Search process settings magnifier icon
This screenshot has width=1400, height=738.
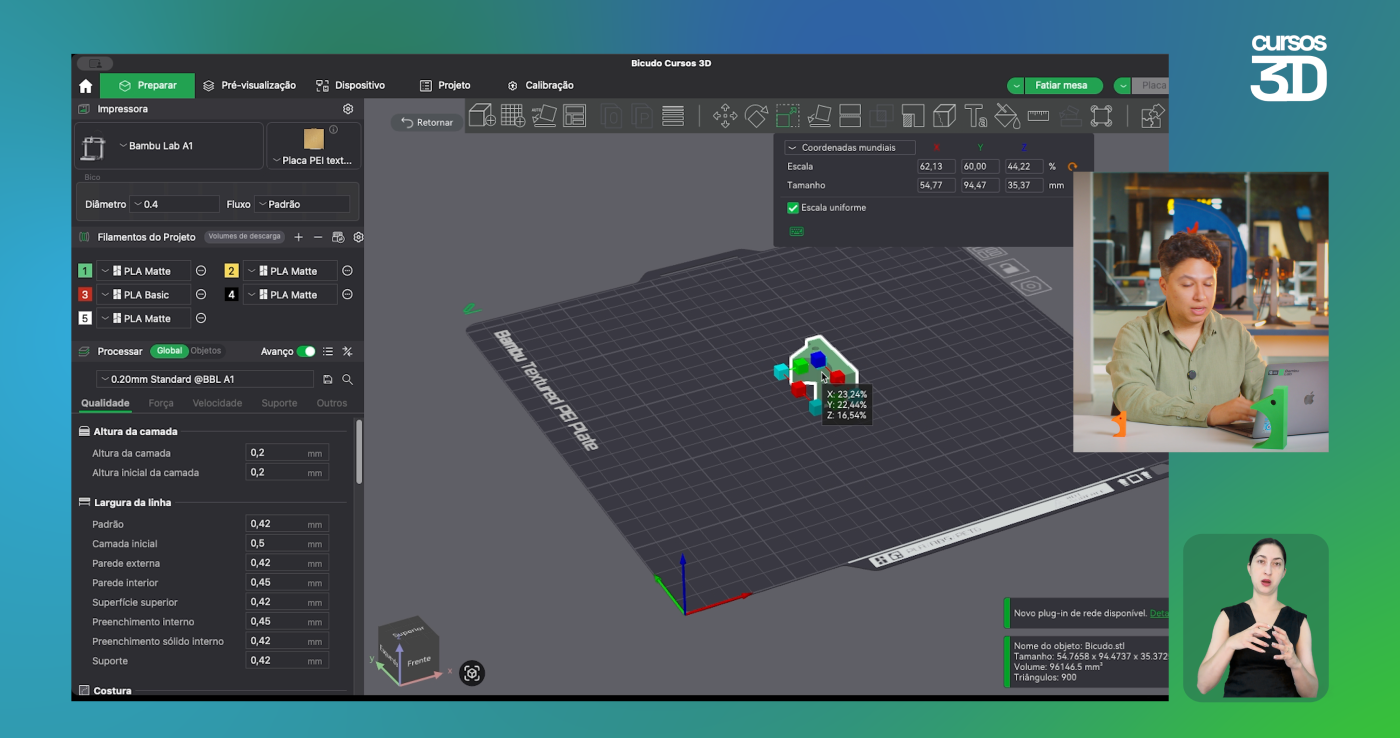tap(348, 380)
